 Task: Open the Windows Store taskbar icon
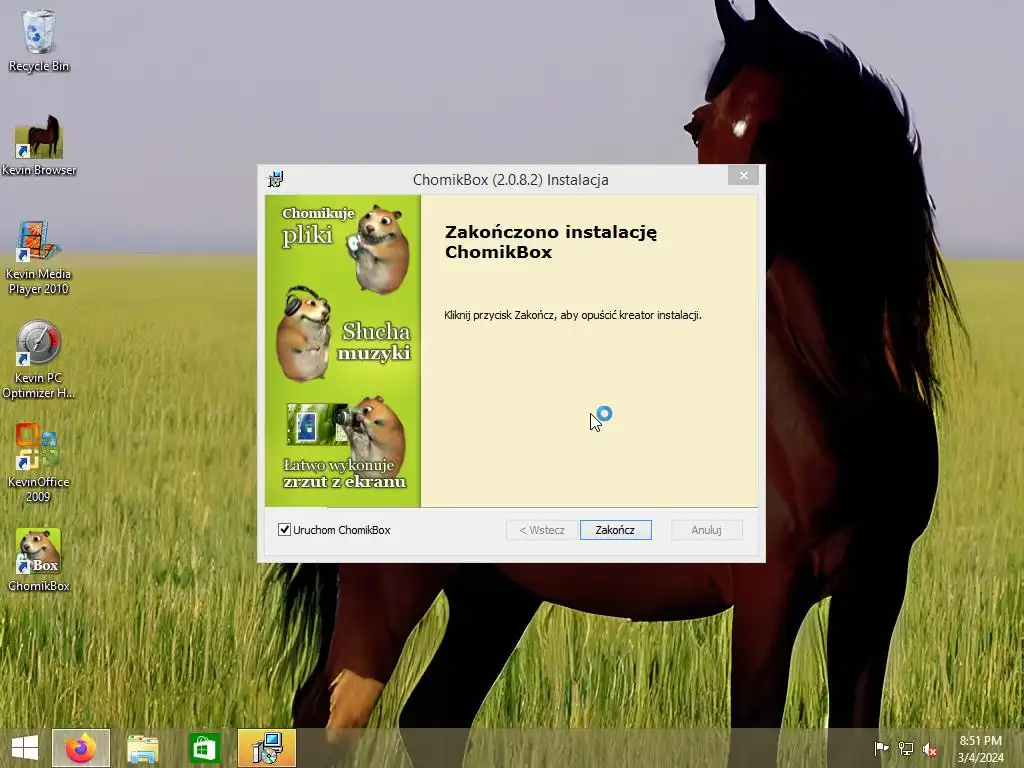coord(204,748)
